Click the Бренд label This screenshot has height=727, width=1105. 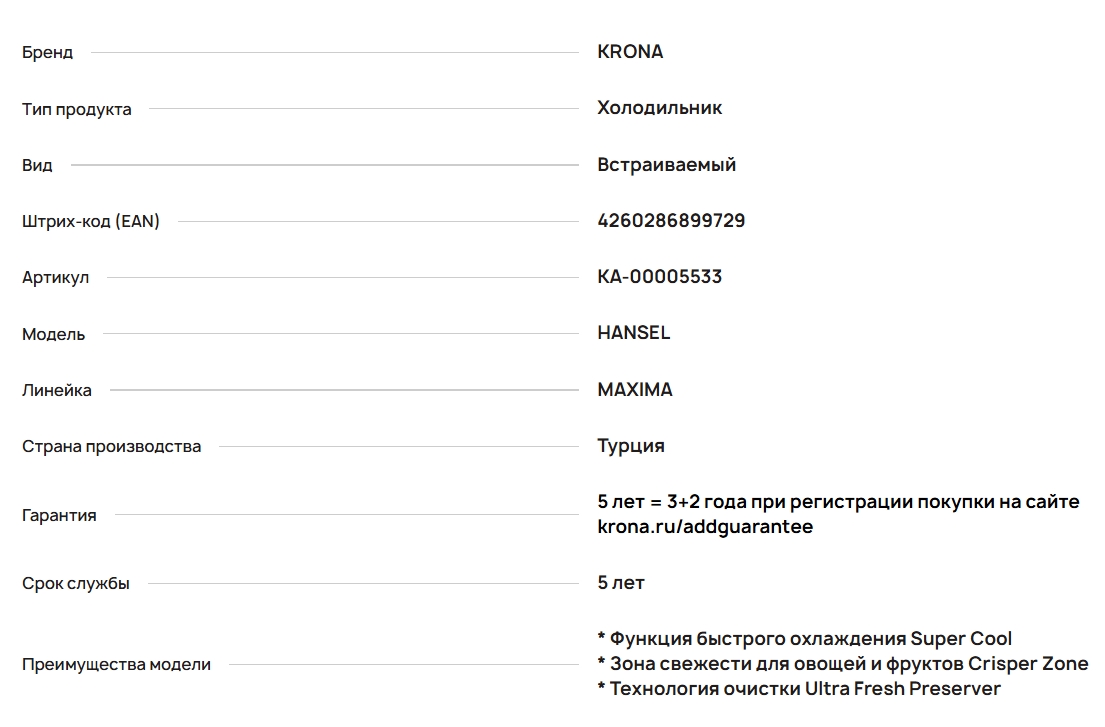point(47,53)
